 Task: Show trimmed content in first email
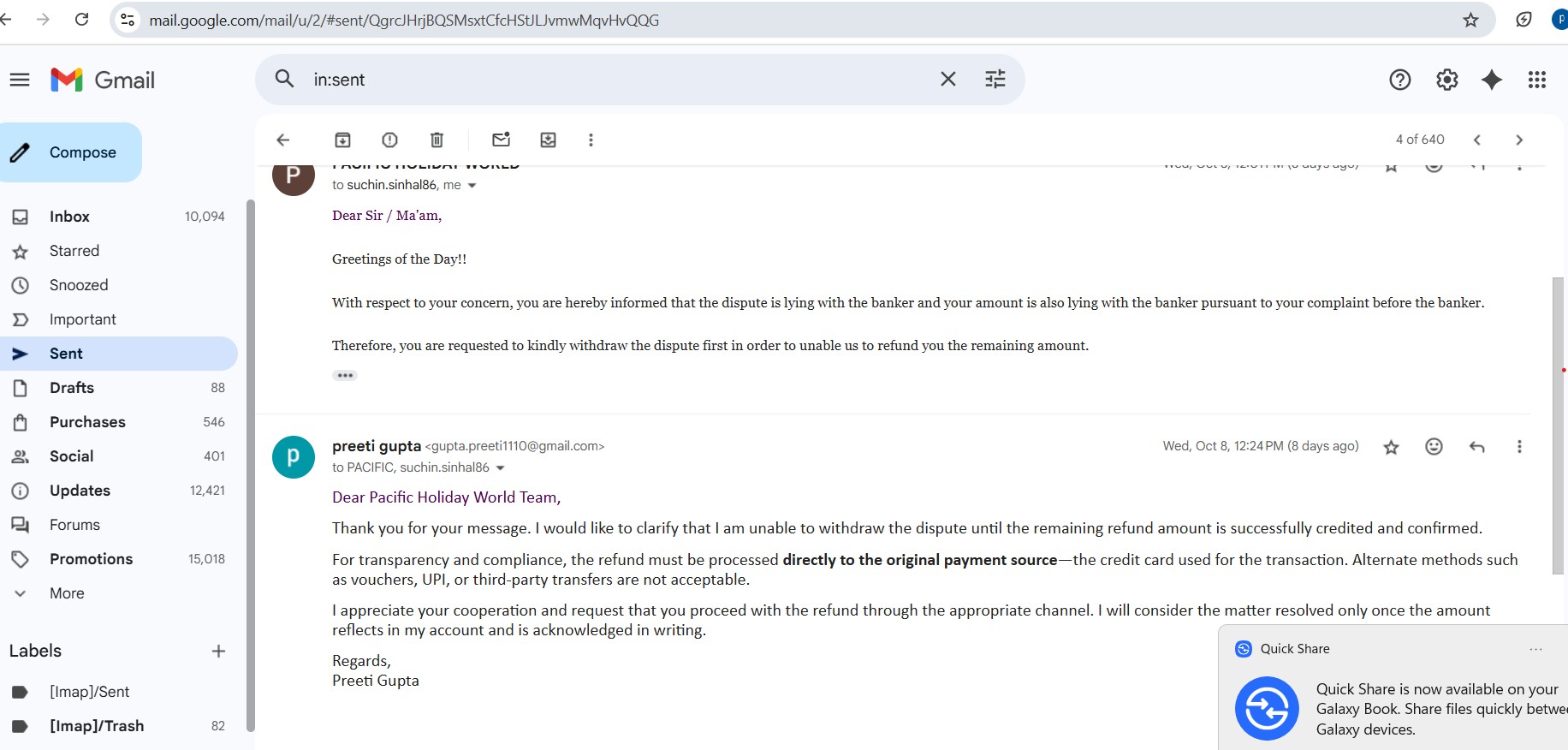tap(345, 376)
